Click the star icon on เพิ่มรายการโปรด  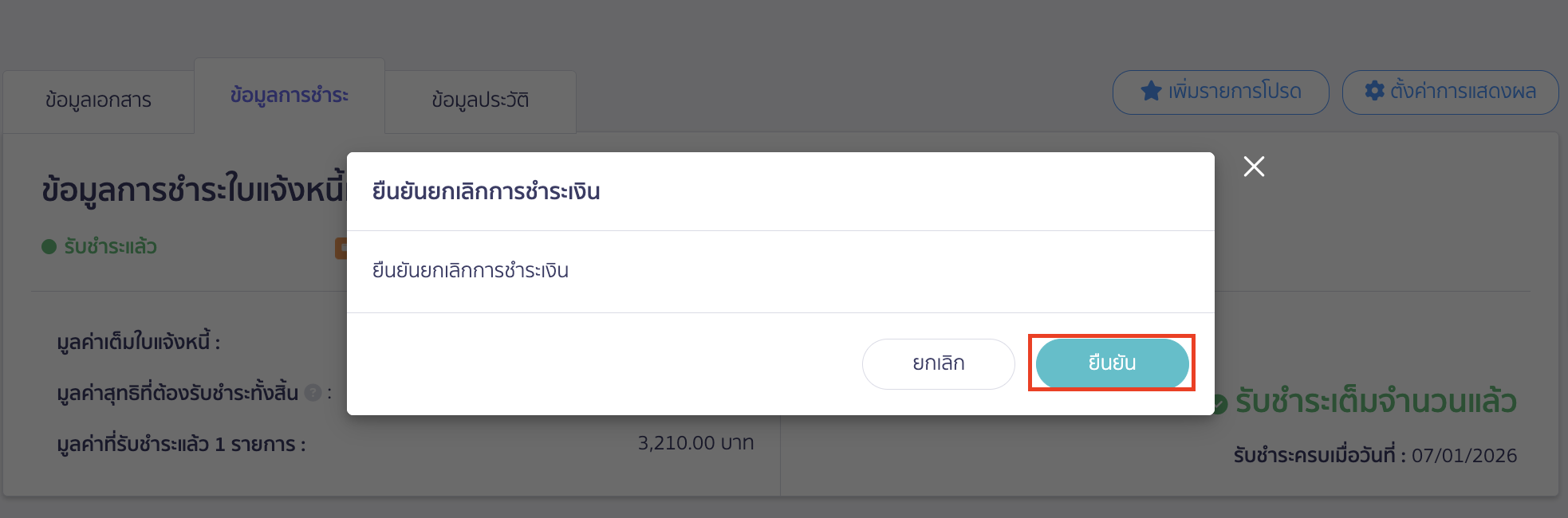click(x=1151, y=92)
